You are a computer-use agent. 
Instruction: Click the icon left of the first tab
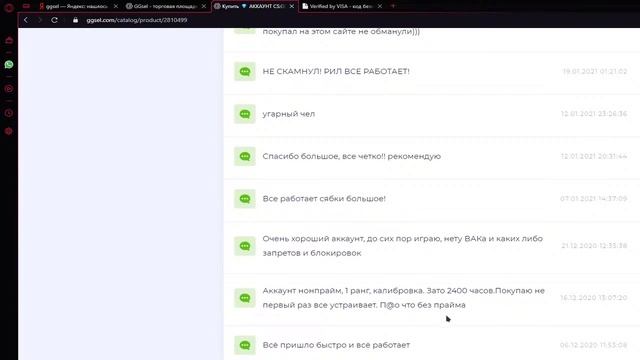click(x=26, y=6)
